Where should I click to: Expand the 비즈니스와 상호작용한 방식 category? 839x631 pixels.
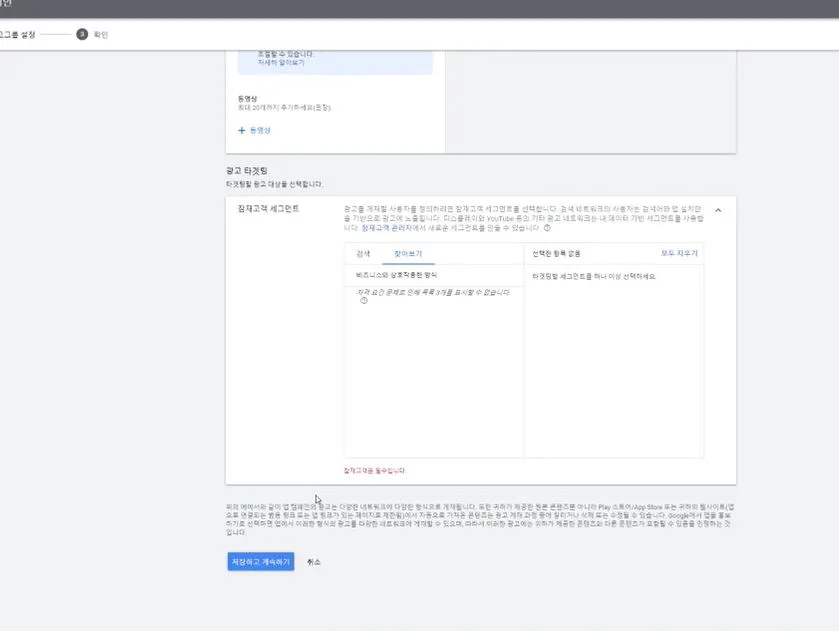coord(400,272)
